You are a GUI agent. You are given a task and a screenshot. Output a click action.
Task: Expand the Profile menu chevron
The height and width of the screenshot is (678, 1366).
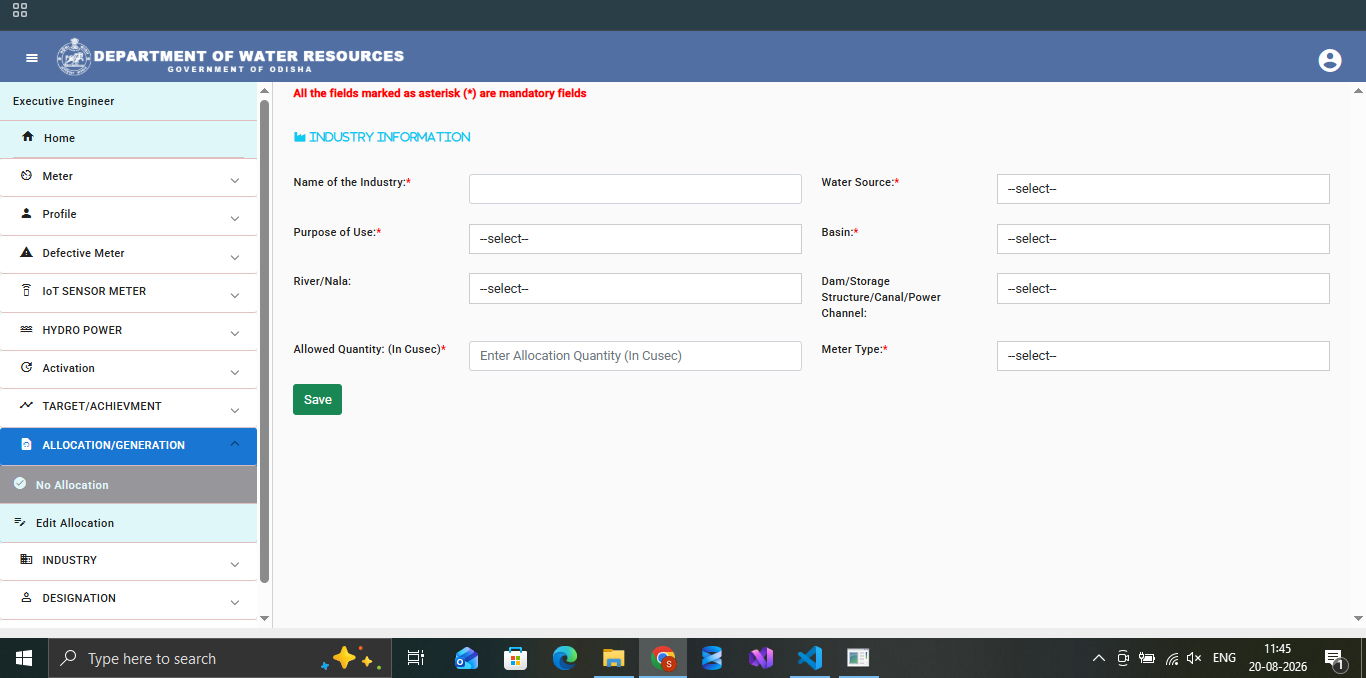pyautogui.click(x=235, y=218)
